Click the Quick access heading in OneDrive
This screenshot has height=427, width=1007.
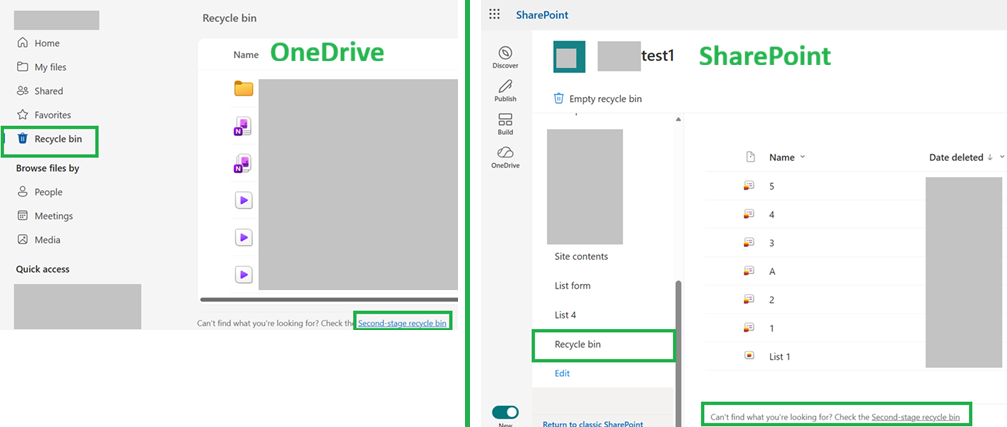click(42, 269)
